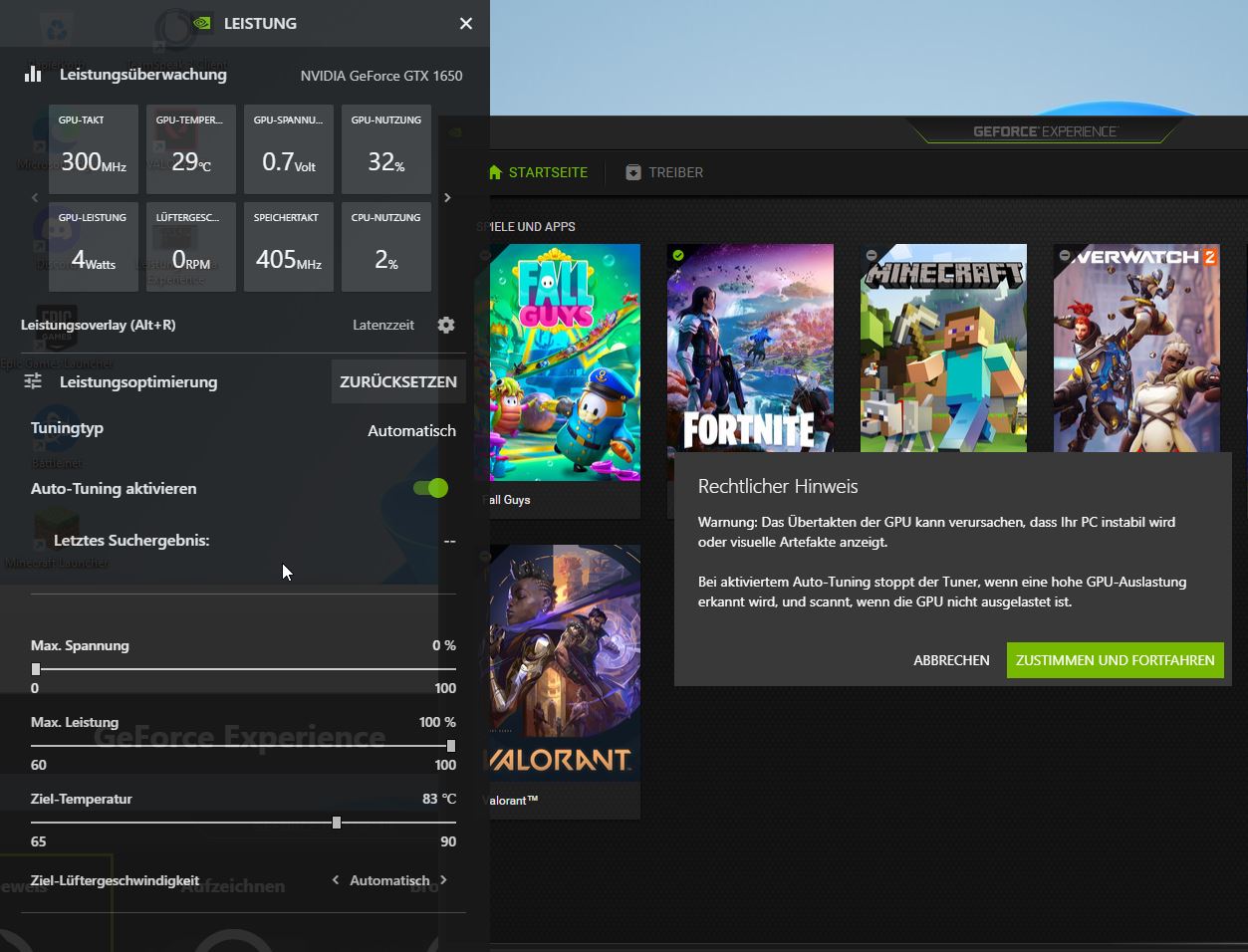Switch to the TREIBER tab
1248x952 pixels.
[664, 172]
